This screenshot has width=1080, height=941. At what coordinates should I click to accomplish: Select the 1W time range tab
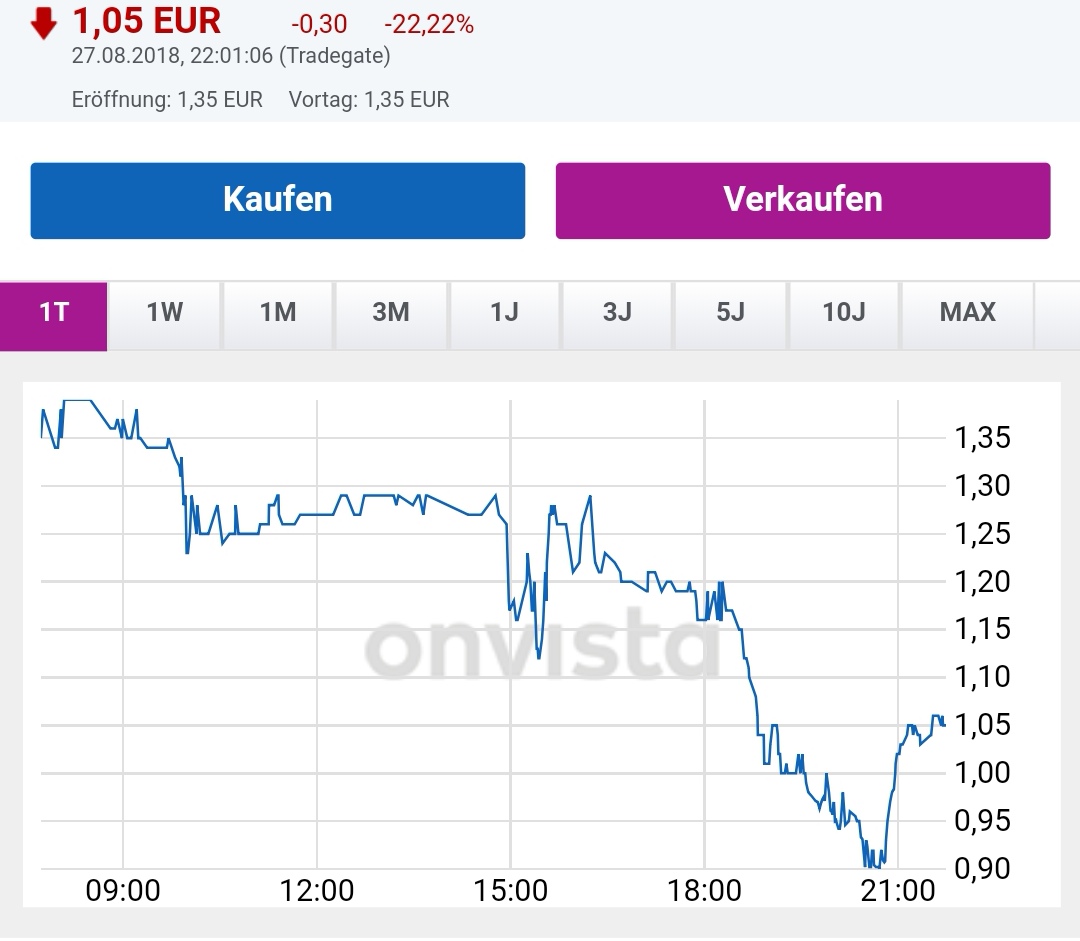coord(164,314)
